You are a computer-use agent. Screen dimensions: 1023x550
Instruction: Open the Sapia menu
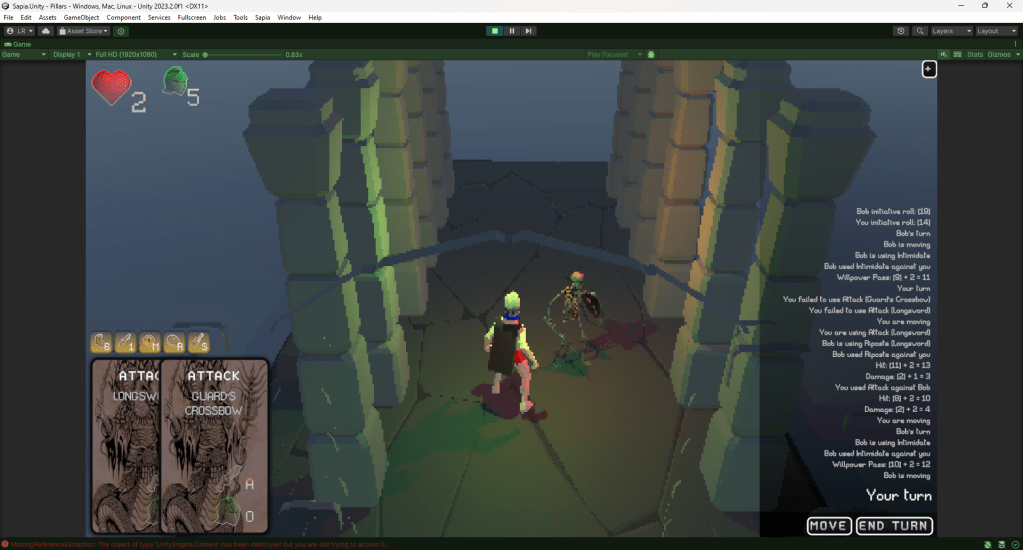coord(262,18)
